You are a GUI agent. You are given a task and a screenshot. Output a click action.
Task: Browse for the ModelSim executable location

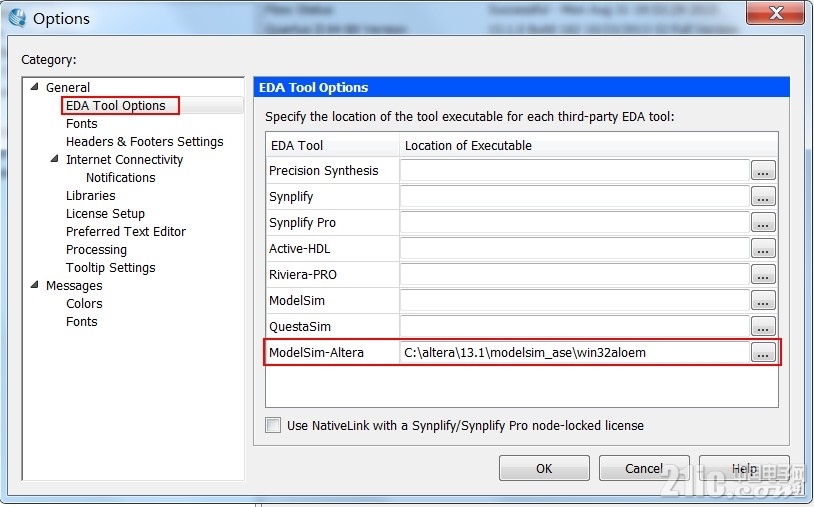pyautogui.click(x=763, y=300)
